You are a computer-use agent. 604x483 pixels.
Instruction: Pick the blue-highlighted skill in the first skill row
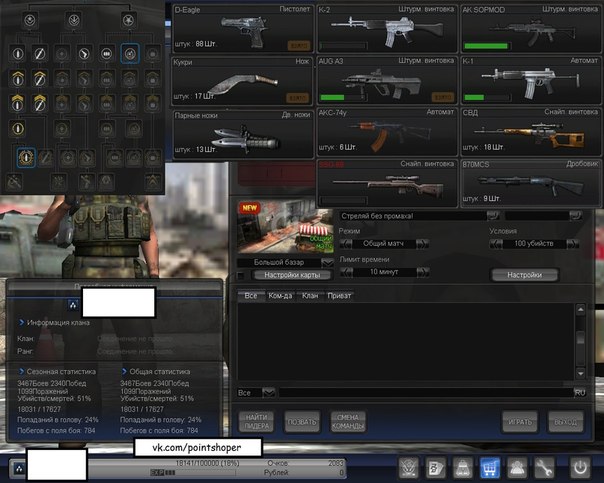tap(130, 54)
